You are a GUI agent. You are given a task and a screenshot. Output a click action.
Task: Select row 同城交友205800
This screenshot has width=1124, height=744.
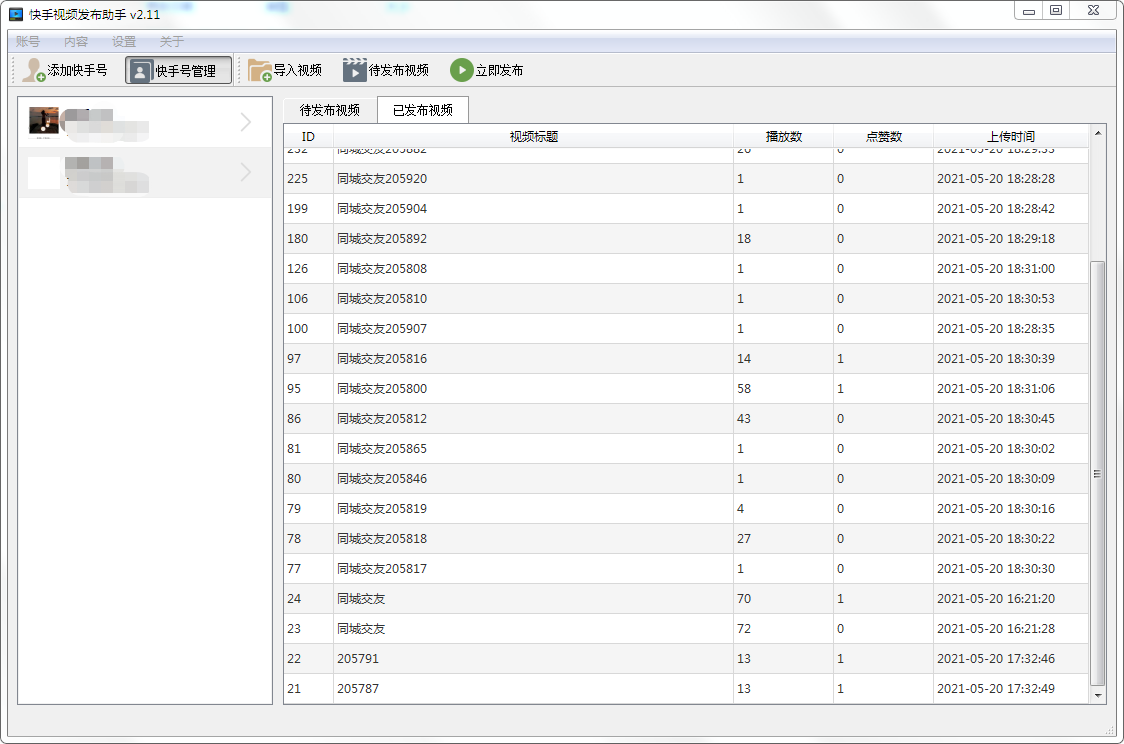click(x=686, y=388)
